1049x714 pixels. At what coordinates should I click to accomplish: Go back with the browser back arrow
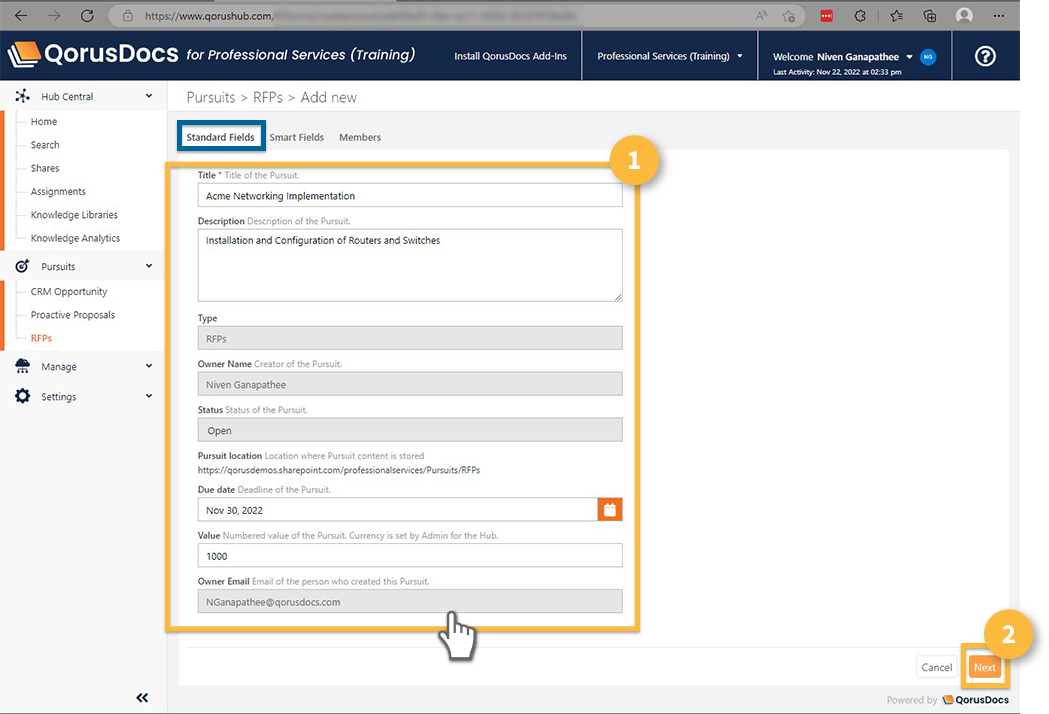click(21, 15)
